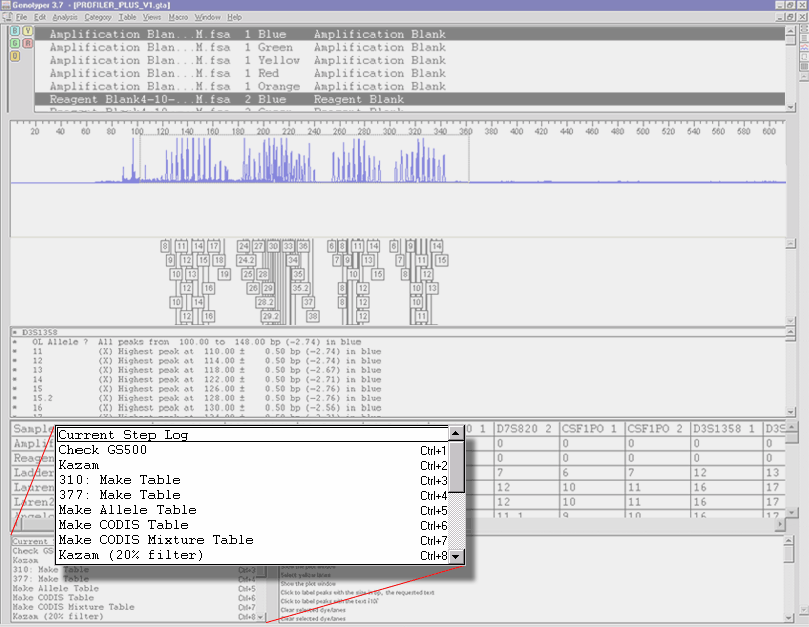This screenshot has height=627, width=809.
Task: Click the macro description pane scroll-down arrow
Action: (x=788, y=617)
